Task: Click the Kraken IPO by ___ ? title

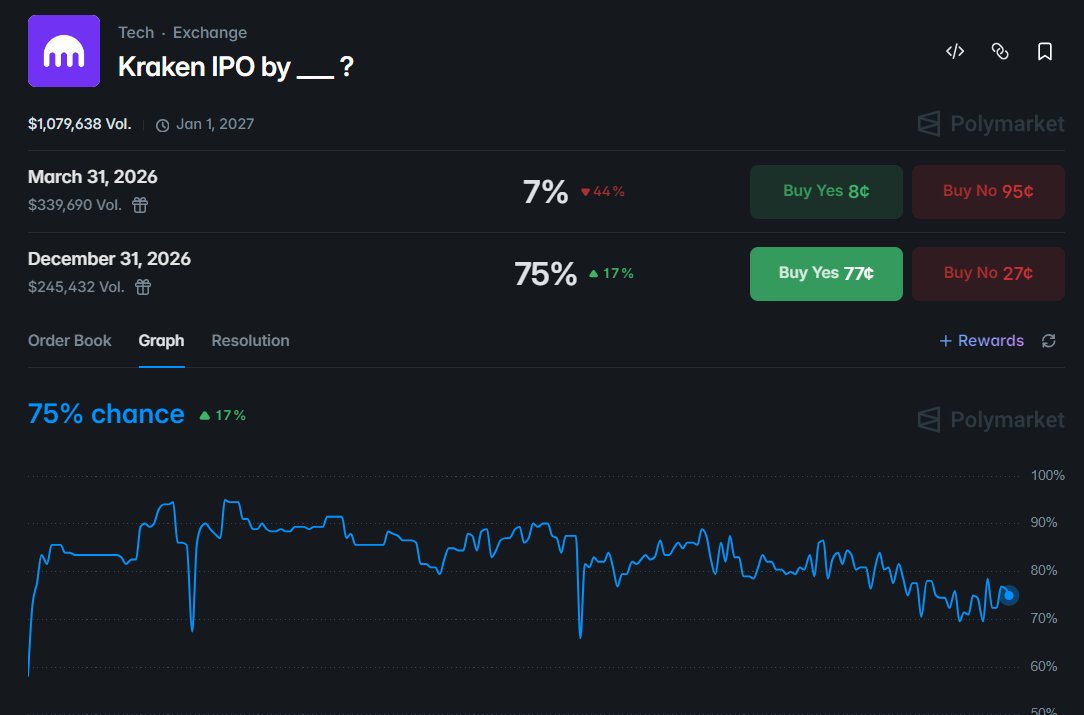Action: tap(236, 66)
